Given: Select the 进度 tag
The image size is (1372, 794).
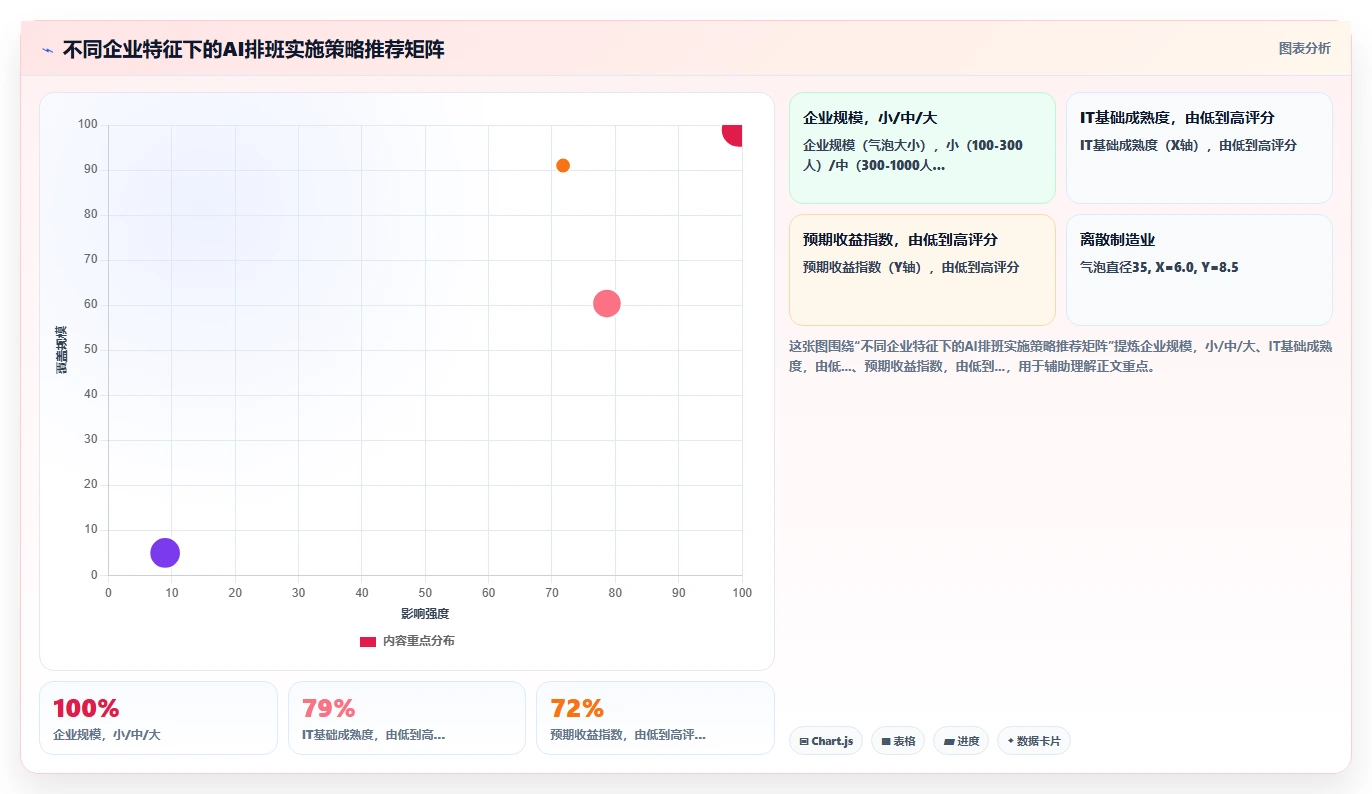Looking at the screenshot, I should tap(961, 741).
